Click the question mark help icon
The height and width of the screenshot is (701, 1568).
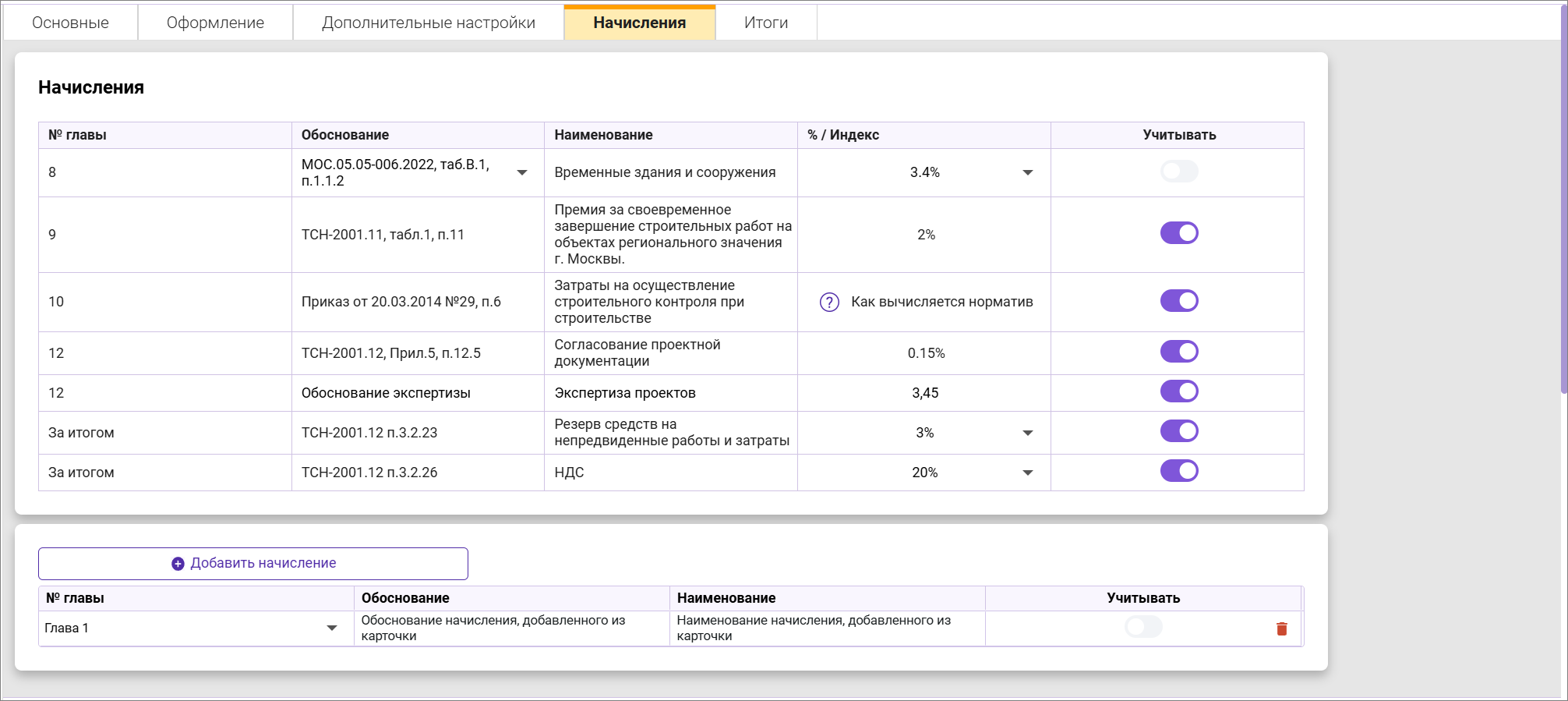[x=829, y=303]
